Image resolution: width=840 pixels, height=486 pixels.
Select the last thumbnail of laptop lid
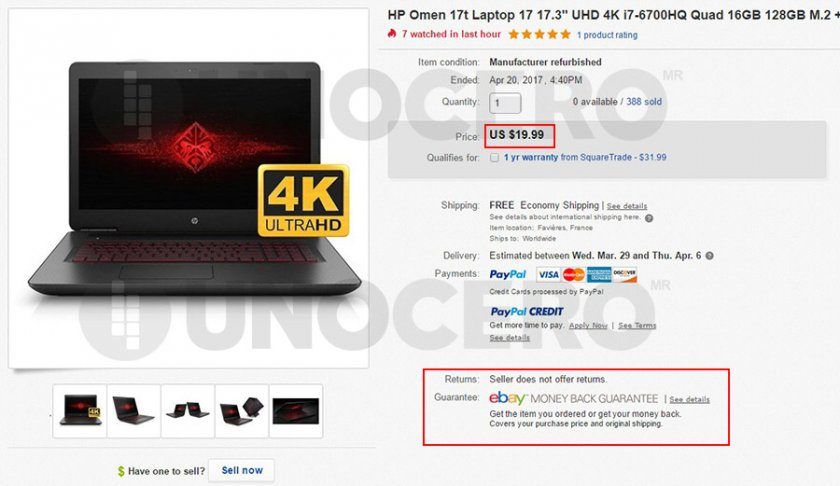[296, 411]
